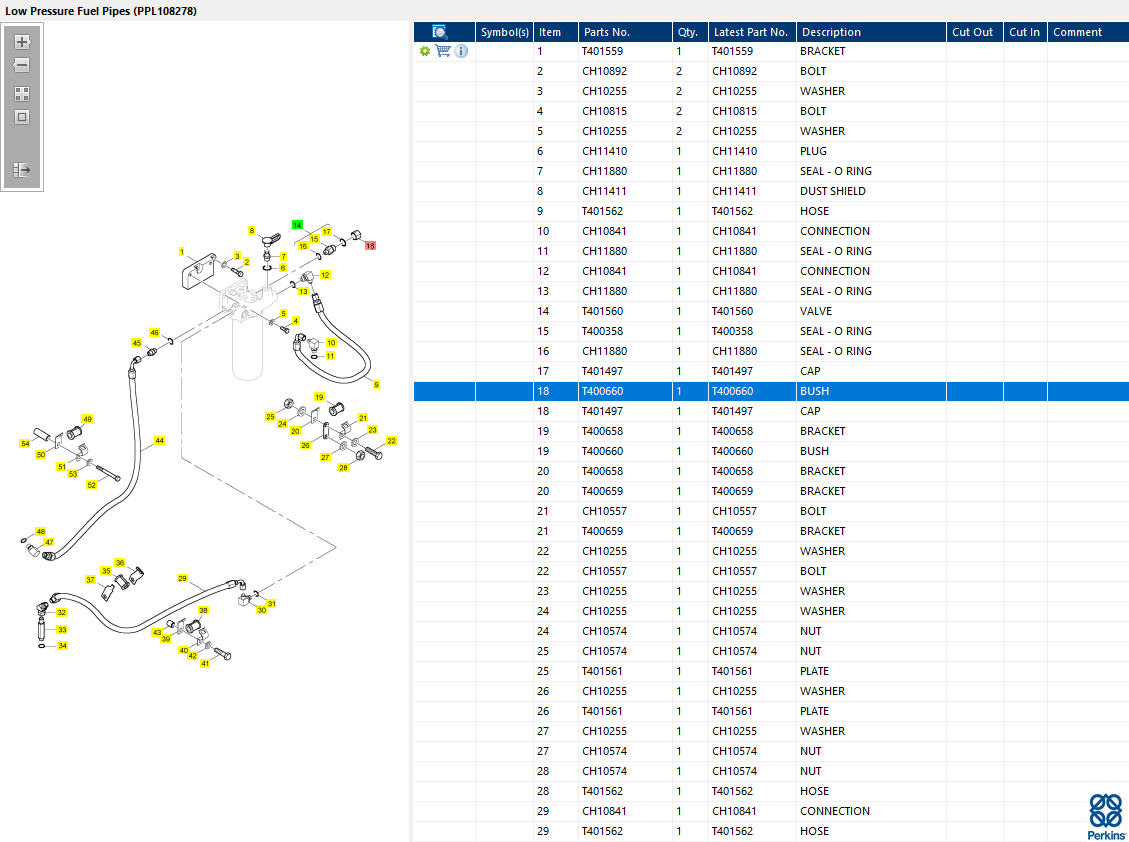Select item 25 PLATE row
1129x842 pixels.
771,671
